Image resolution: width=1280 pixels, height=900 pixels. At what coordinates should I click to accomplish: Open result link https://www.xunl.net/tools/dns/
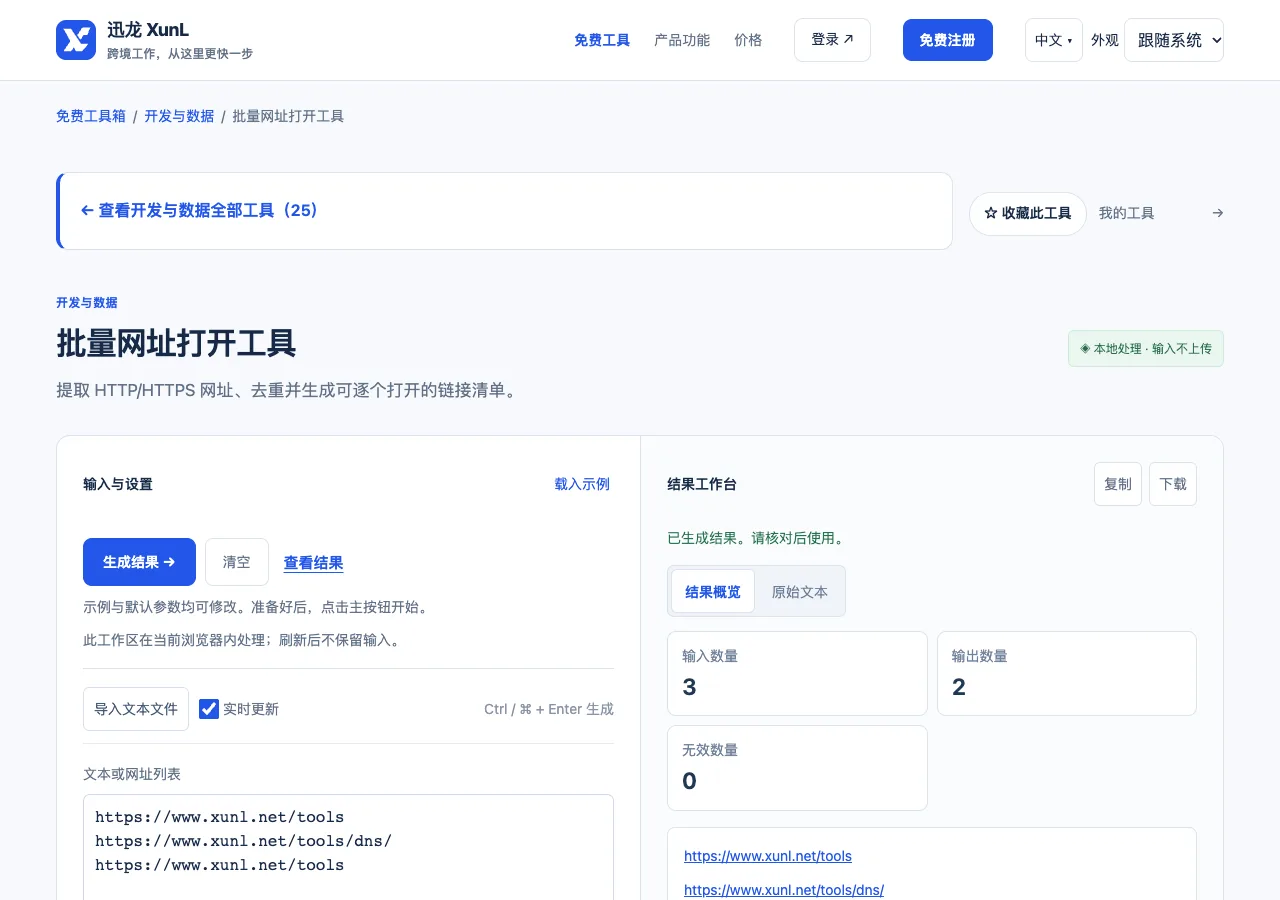784,889
